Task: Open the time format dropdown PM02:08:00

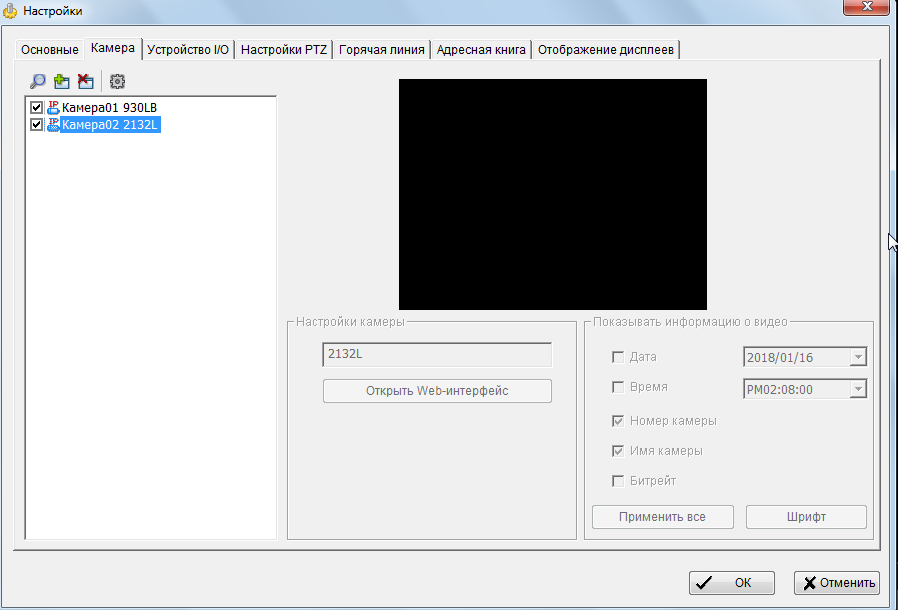Action: 857,389
